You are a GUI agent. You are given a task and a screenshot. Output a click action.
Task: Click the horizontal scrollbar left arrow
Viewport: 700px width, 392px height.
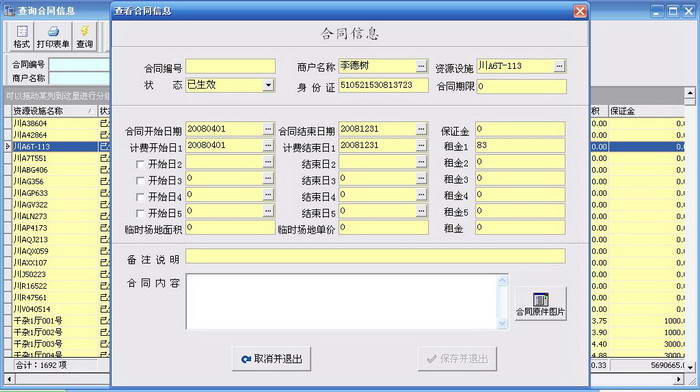tap(9, 379)
